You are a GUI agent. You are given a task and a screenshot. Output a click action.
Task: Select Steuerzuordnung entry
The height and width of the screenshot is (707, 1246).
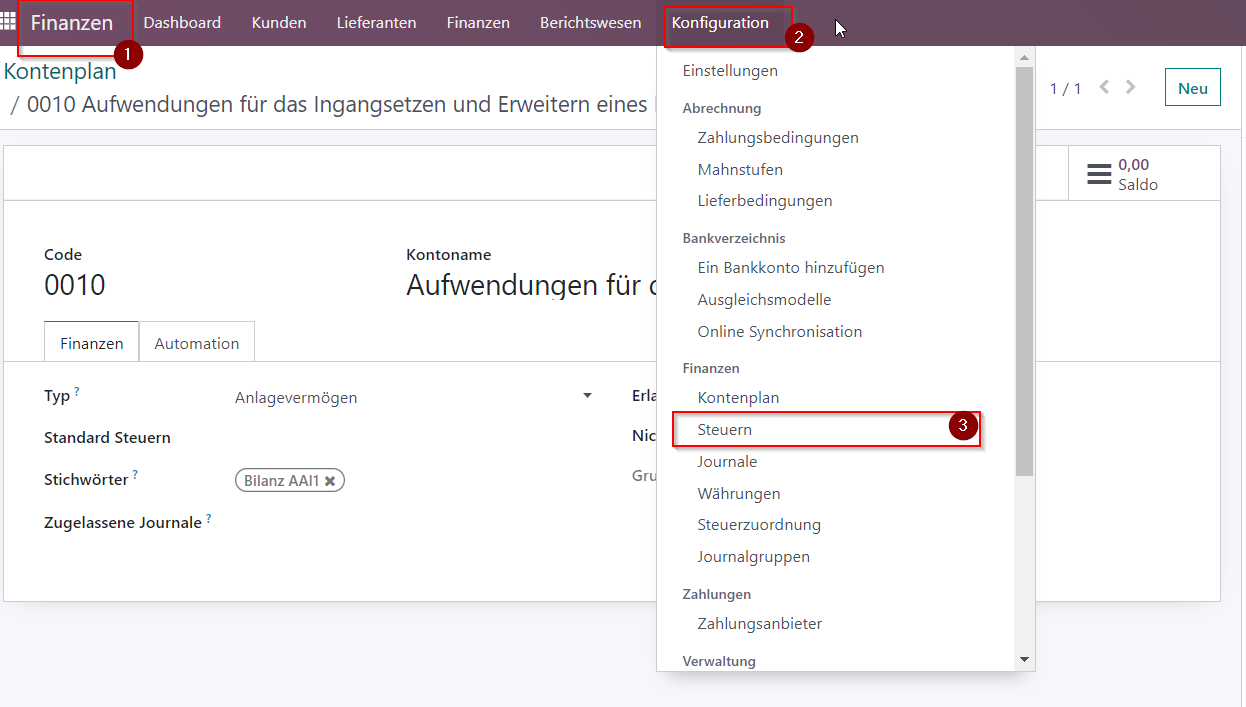point(759,525)
